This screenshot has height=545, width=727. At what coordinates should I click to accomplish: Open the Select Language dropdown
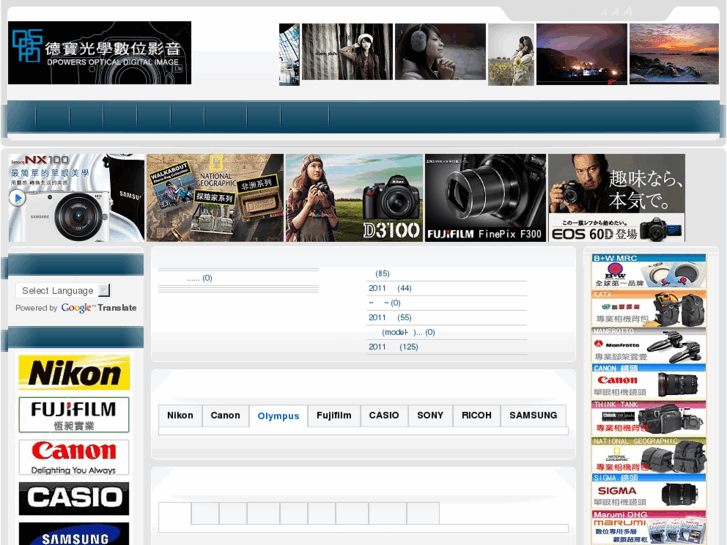(x=63, y=290)
